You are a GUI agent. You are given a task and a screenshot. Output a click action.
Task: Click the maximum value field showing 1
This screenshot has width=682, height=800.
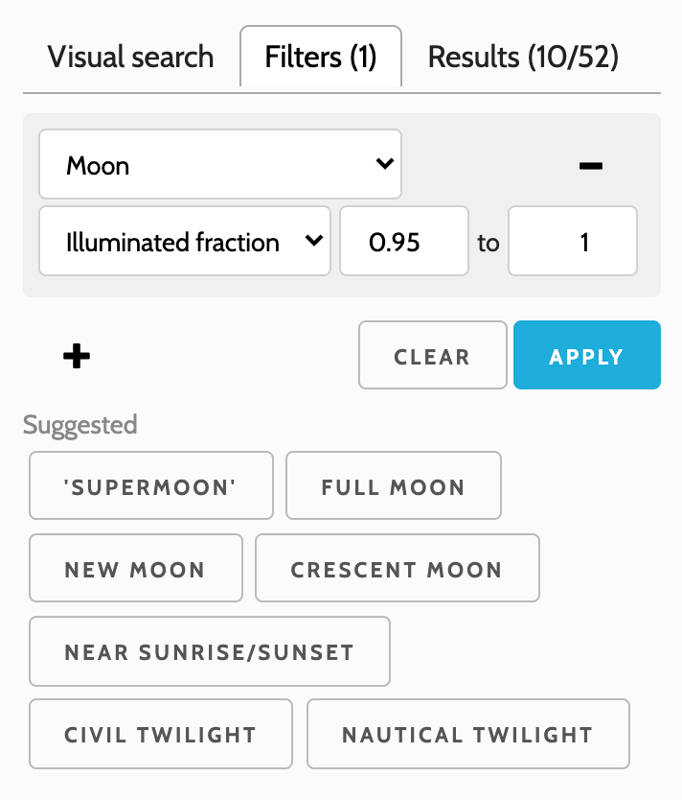pos(572,242)
